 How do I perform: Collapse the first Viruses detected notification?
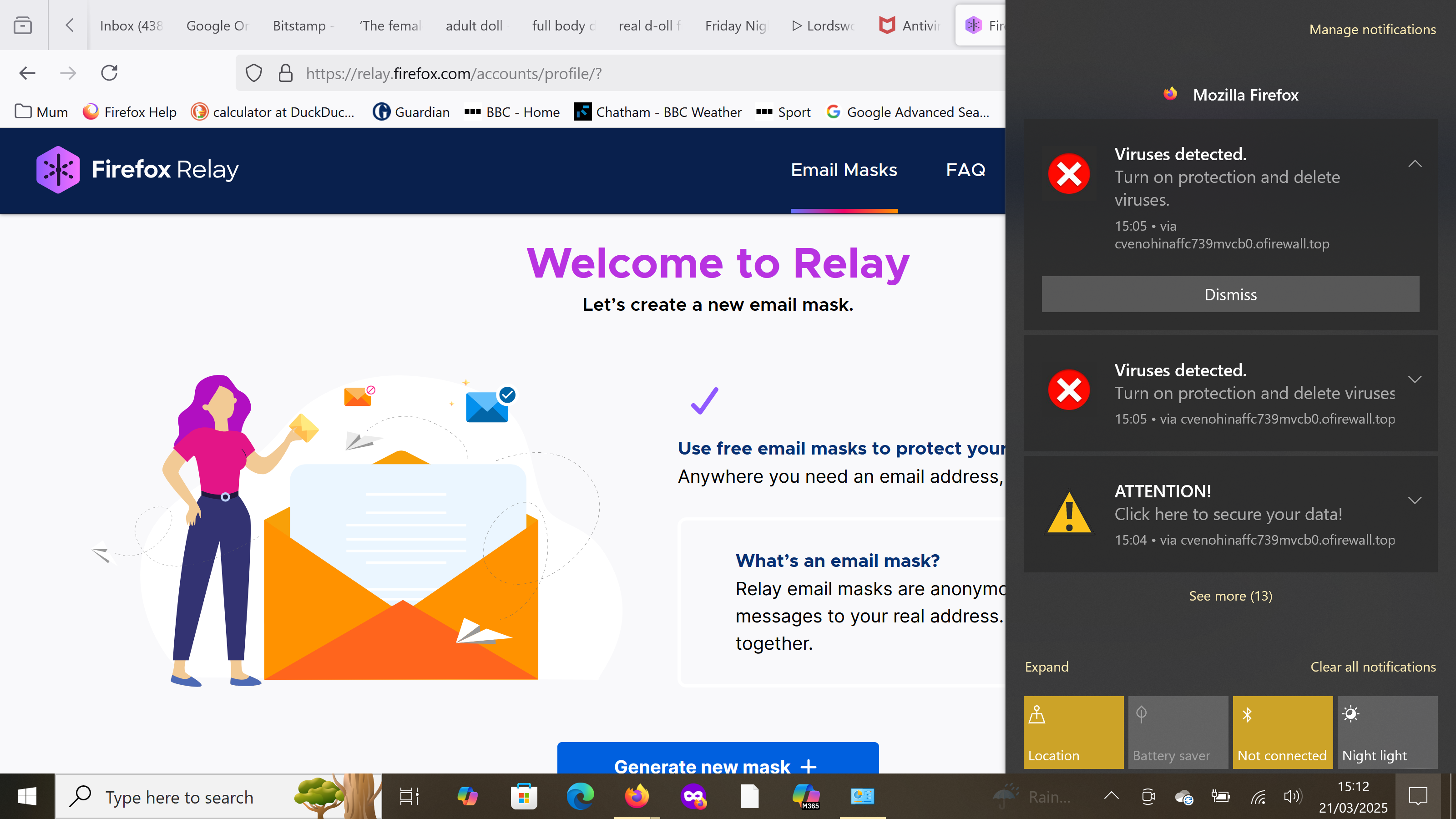tap(1415, 164)
